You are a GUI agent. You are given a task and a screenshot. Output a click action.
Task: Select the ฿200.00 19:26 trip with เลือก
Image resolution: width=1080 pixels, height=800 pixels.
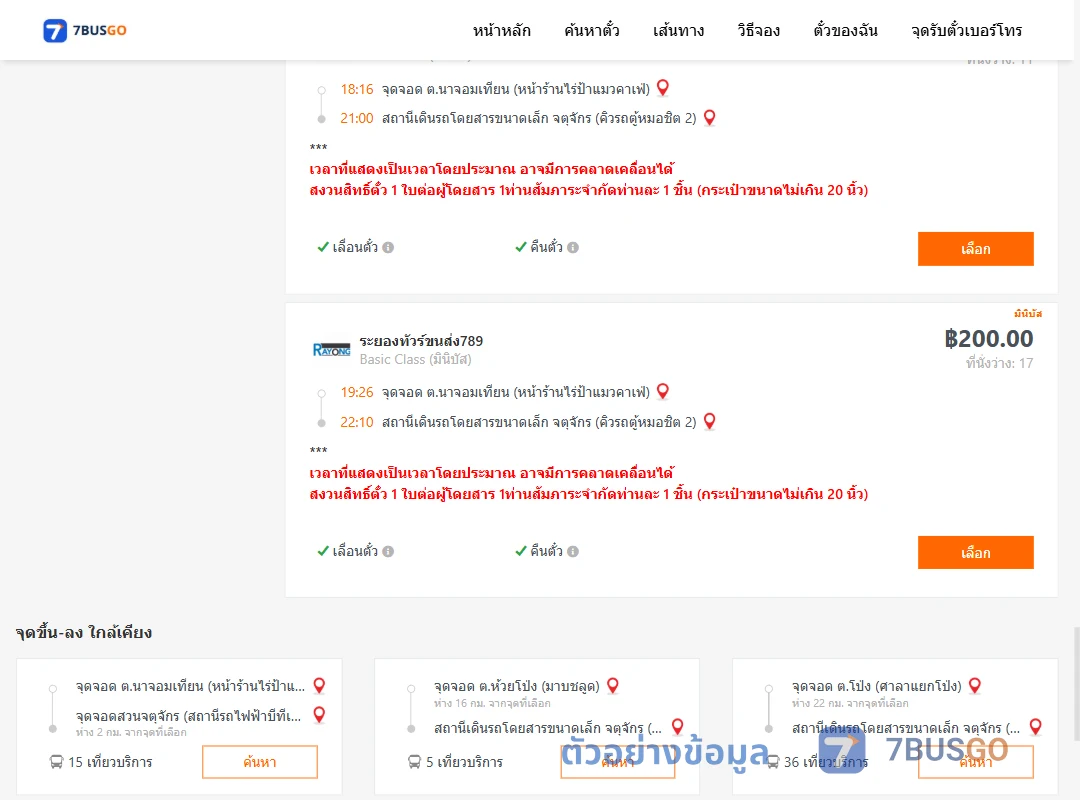pos(975,553)
